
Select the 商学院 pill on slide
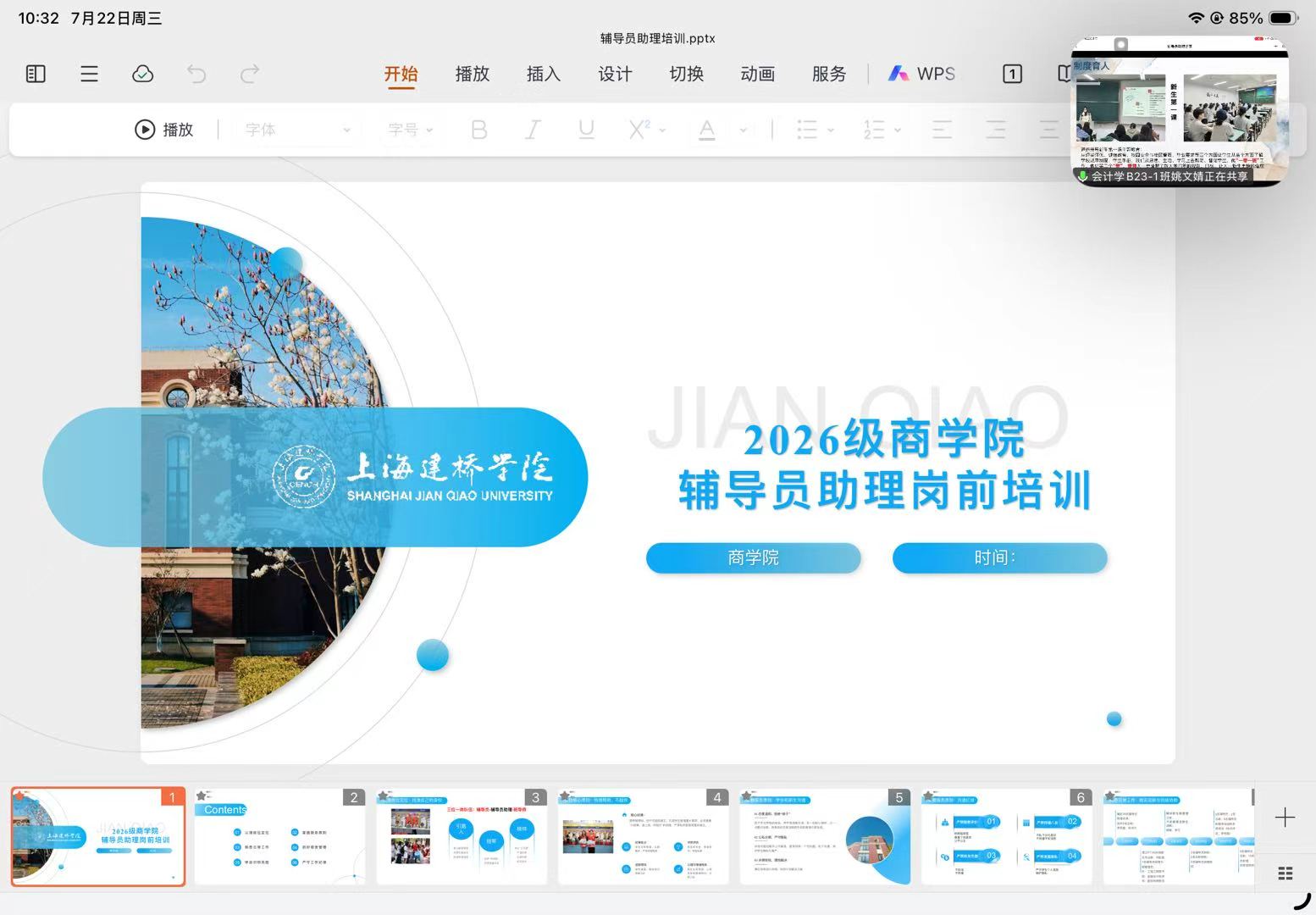754,557
